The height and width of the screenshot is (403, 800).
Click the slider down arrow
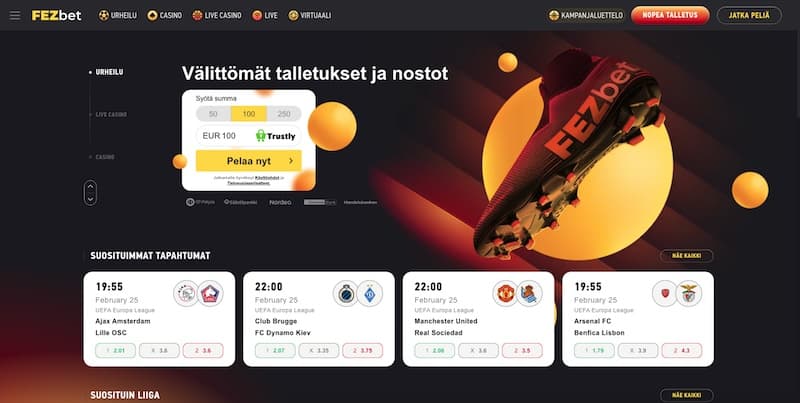90,199
